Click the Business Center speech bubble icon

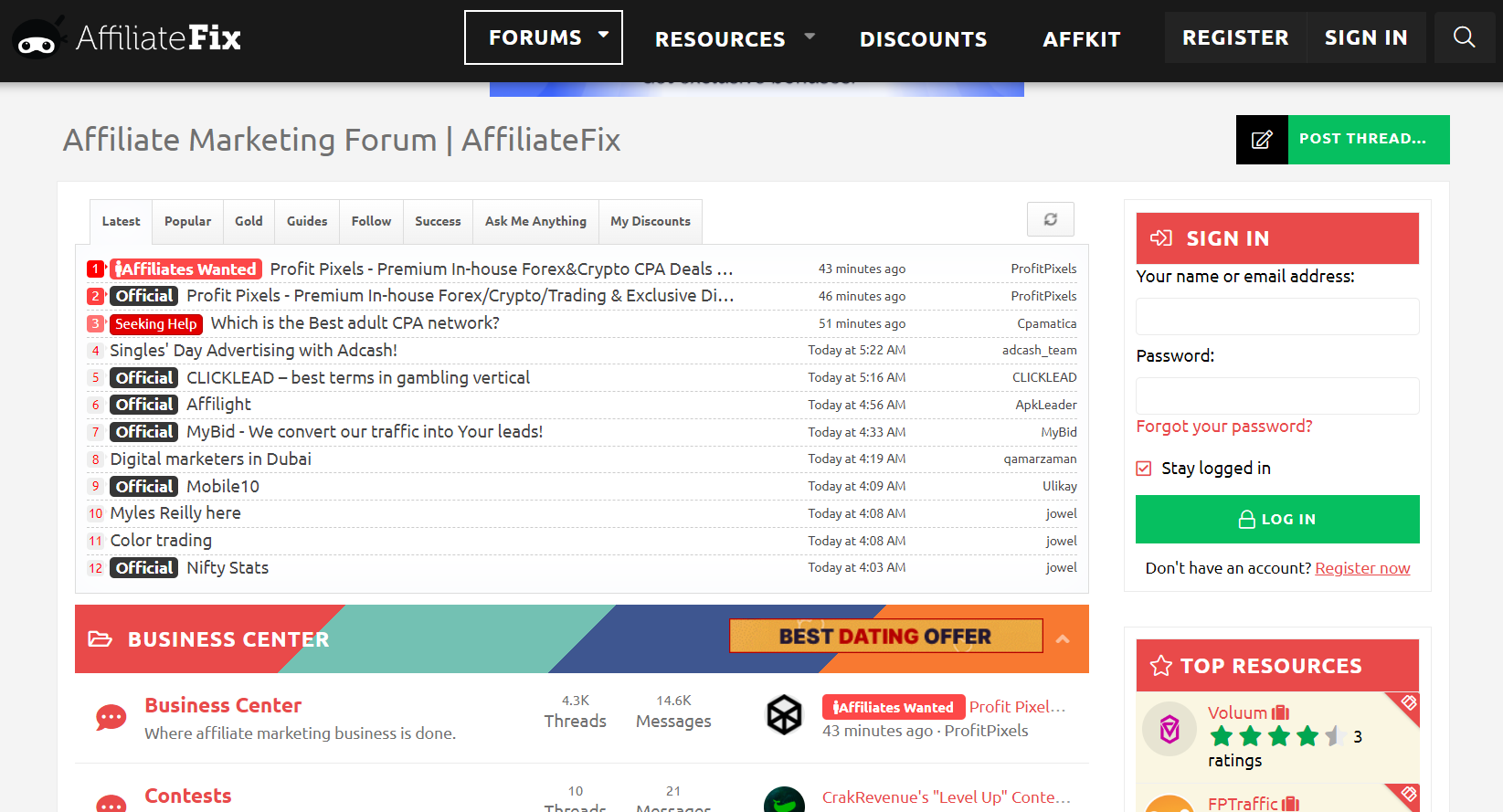(x=111, y=718)
